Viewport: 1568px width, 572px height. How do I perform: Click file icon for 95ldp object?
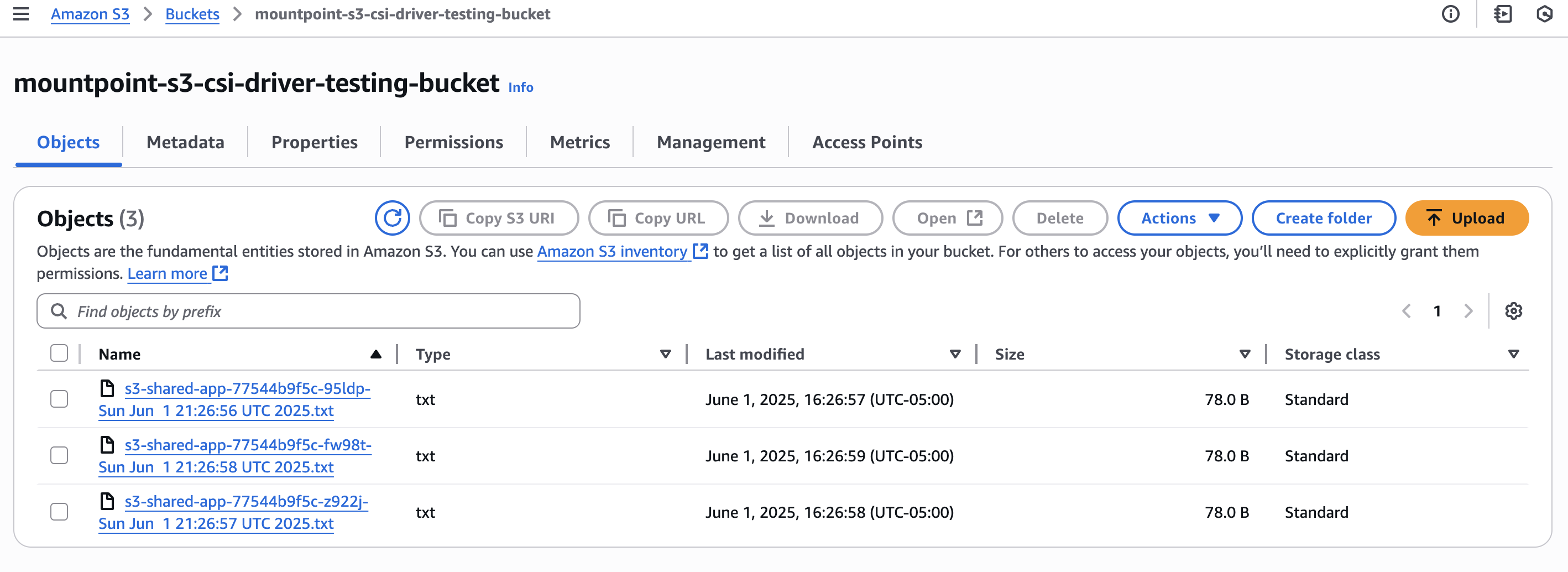pyautogui.click(x=107, y=388)
